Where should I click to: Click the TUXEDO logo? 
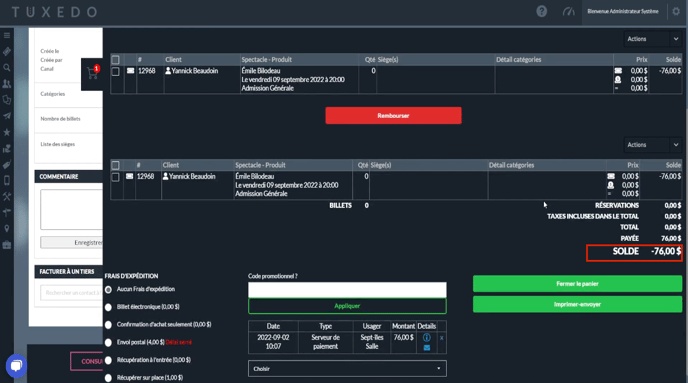pyautogui.click(x=54, y=12)
